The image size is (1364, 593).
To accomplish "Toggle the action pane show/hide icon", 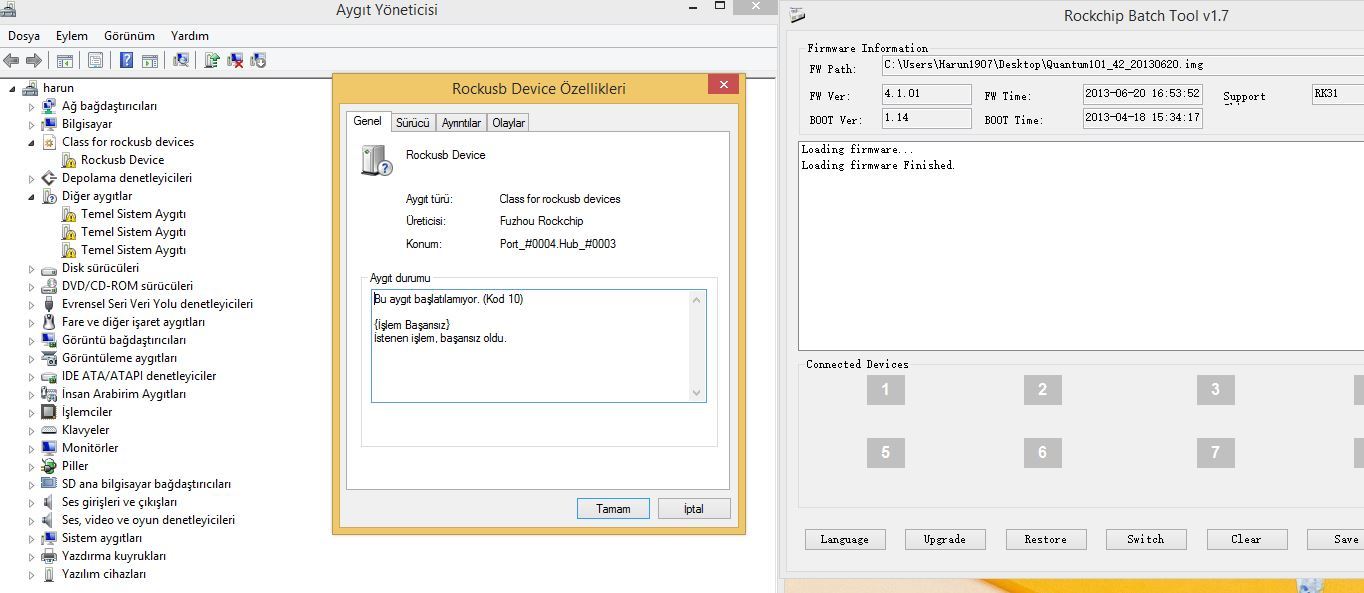I will point(149,61).
